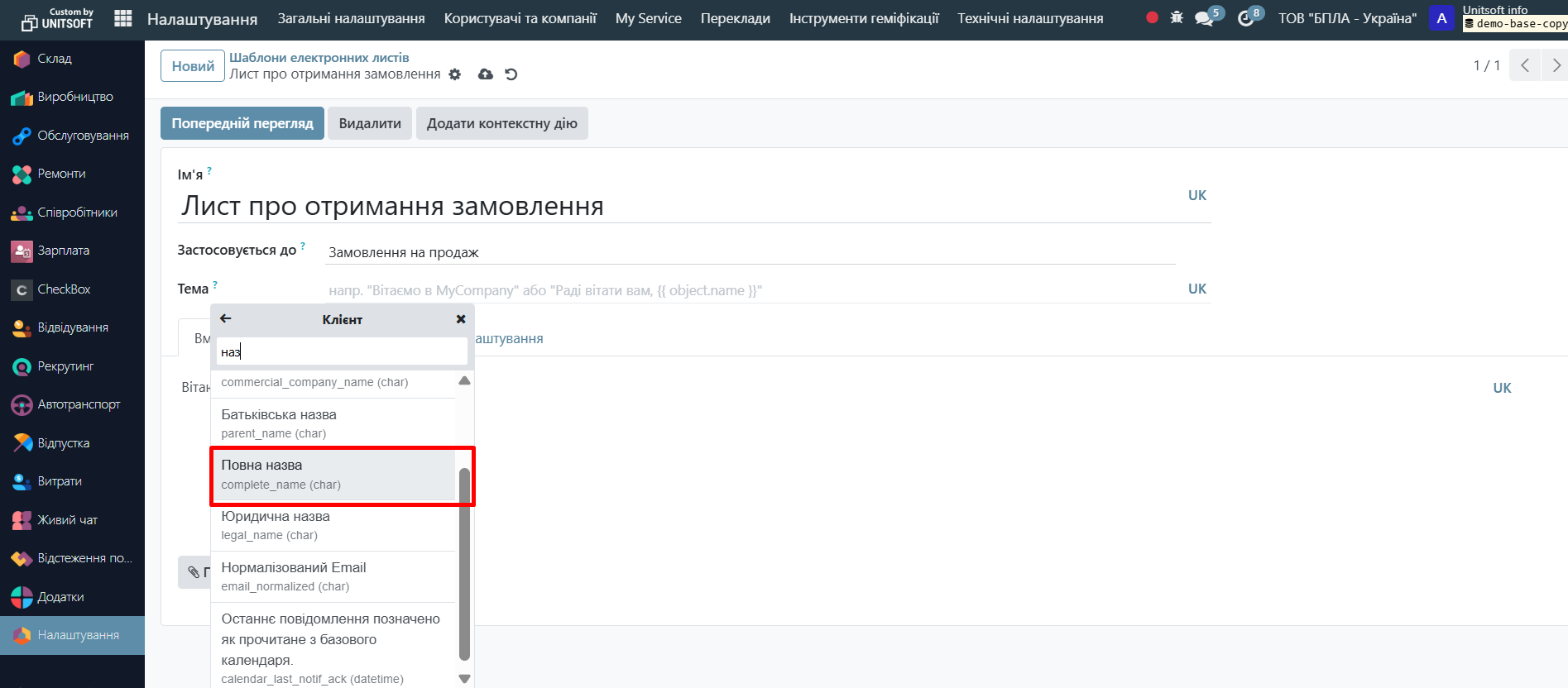This screenshot has height=688, width=1568.
Task: Click the red recording dot icon
Action: coord(1152,17)
